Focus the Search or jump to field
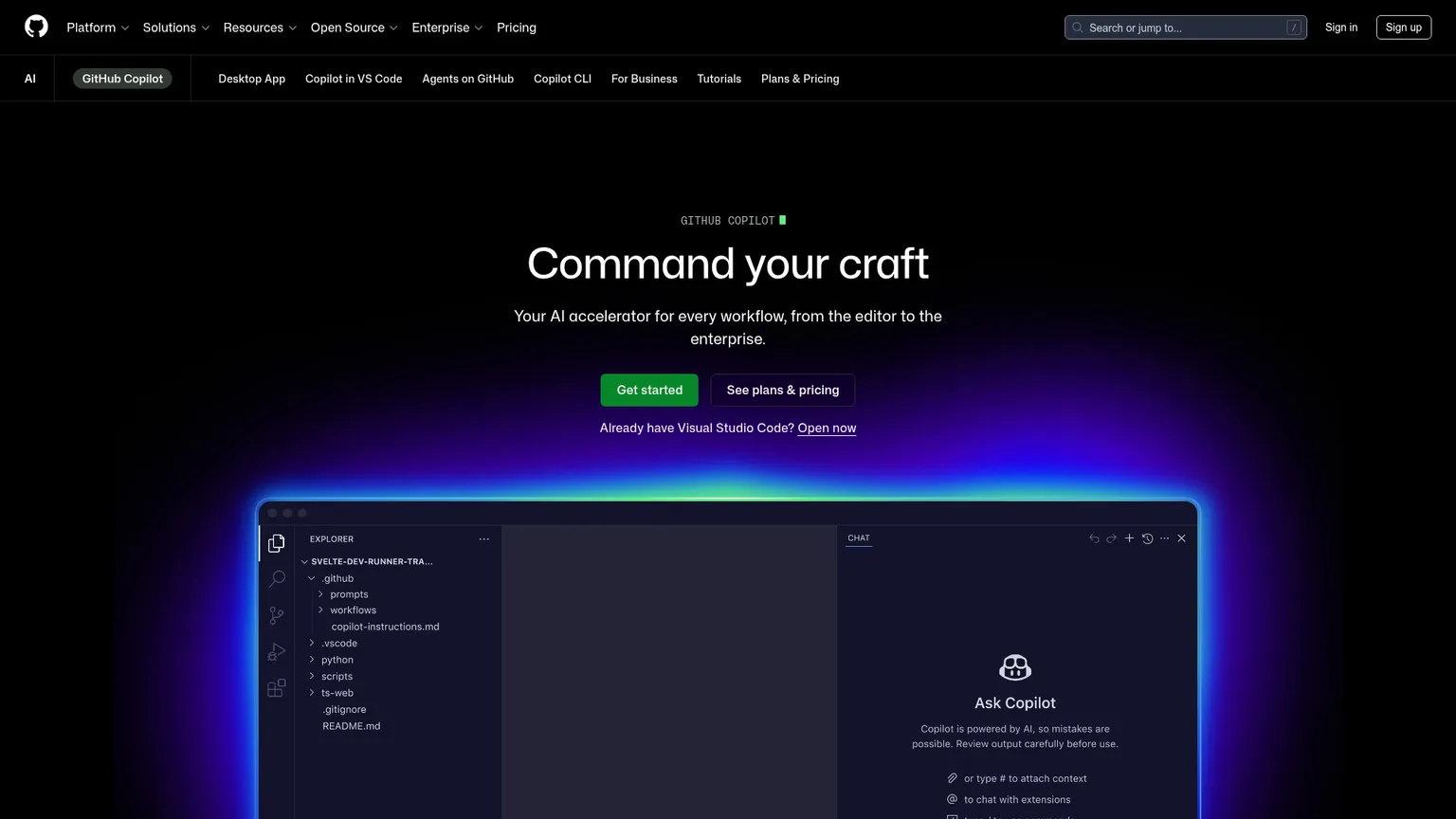This screenshot has width=1456, height=819. [1186, 27]
